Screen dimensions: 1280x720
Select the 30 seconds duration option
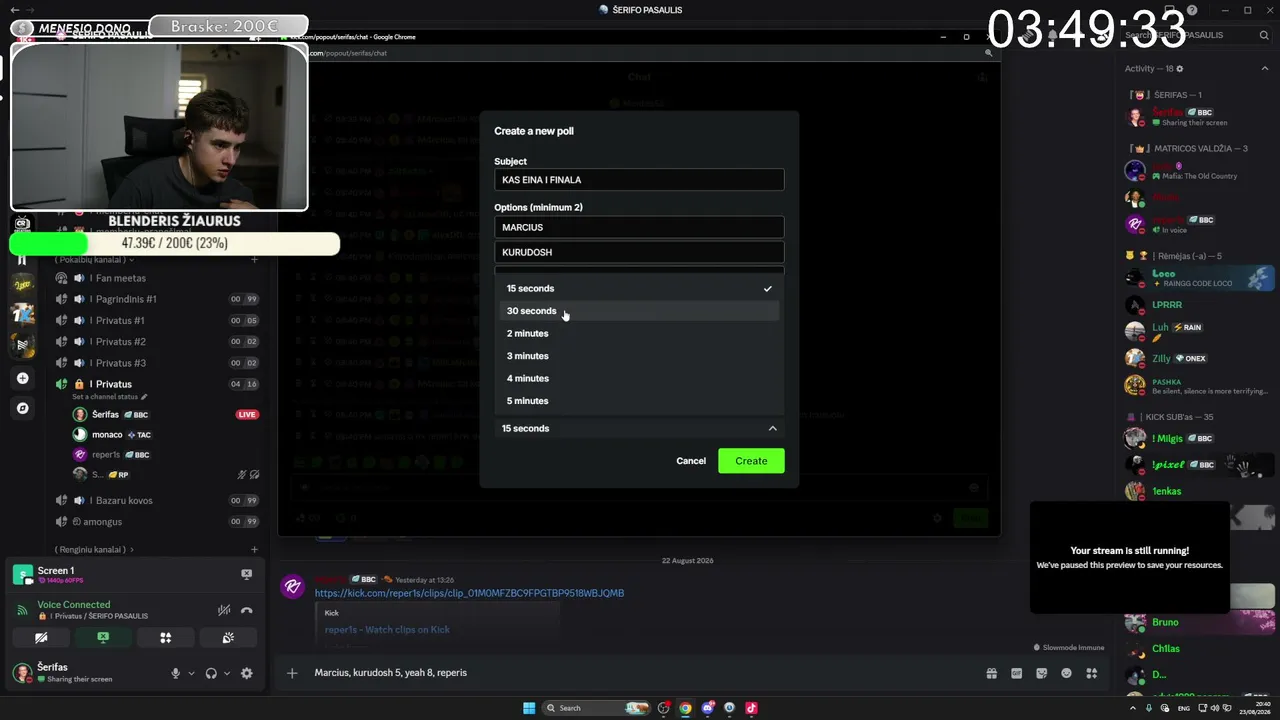639,311
